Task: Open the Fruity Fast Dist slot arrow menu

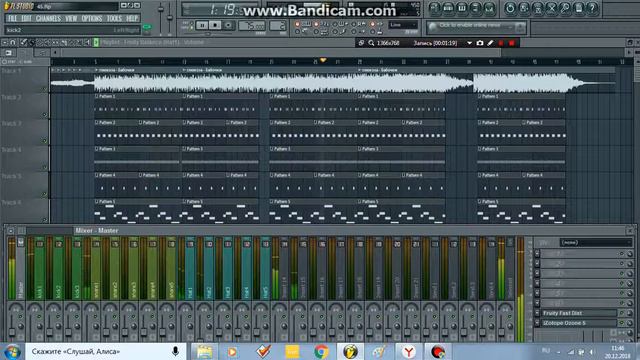Action: [537, 313]
